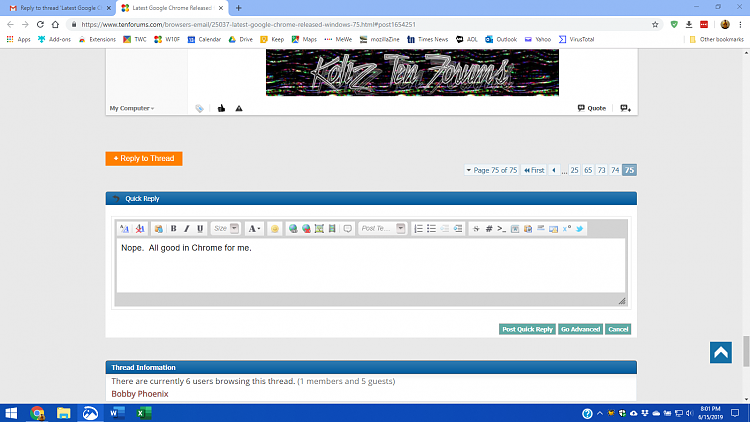Open the Post Template dropdown

click(x=383, y=229)
